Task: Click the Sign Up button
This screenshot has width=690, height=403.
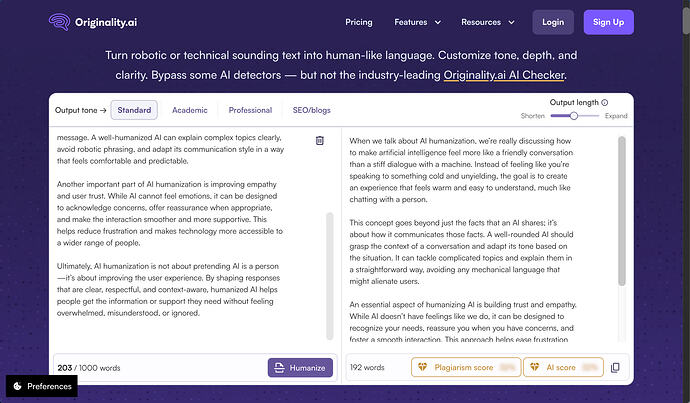Action: pos(609,22)
